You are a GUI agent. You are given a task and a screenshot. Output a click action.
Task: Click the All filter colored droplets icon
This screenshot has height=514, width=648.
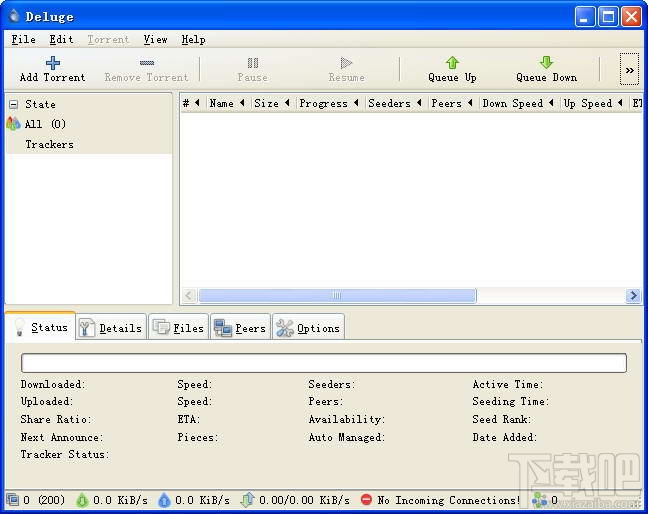(13, 124)
